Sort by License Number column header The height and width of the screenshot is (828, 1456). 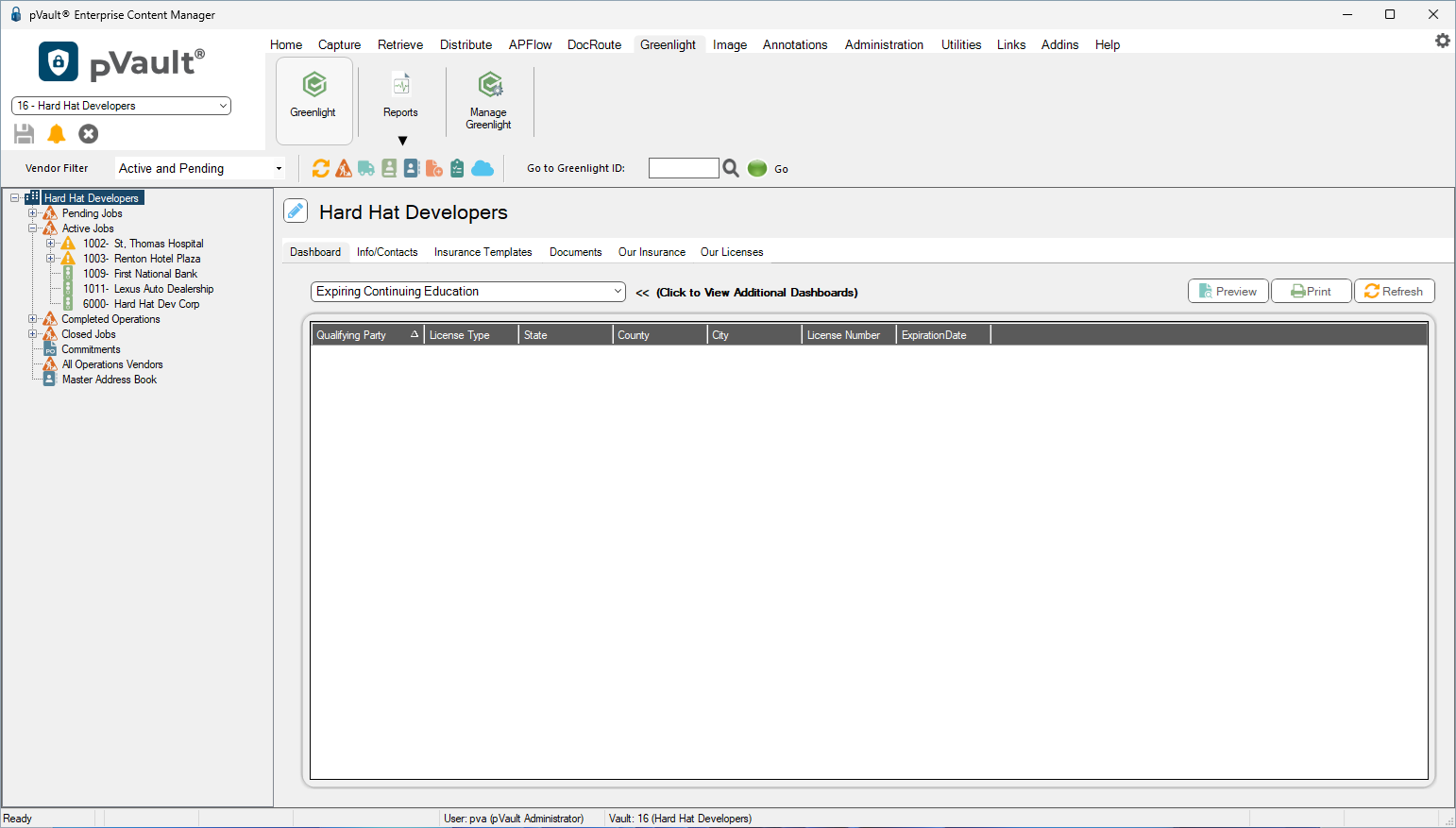[849, 335]
